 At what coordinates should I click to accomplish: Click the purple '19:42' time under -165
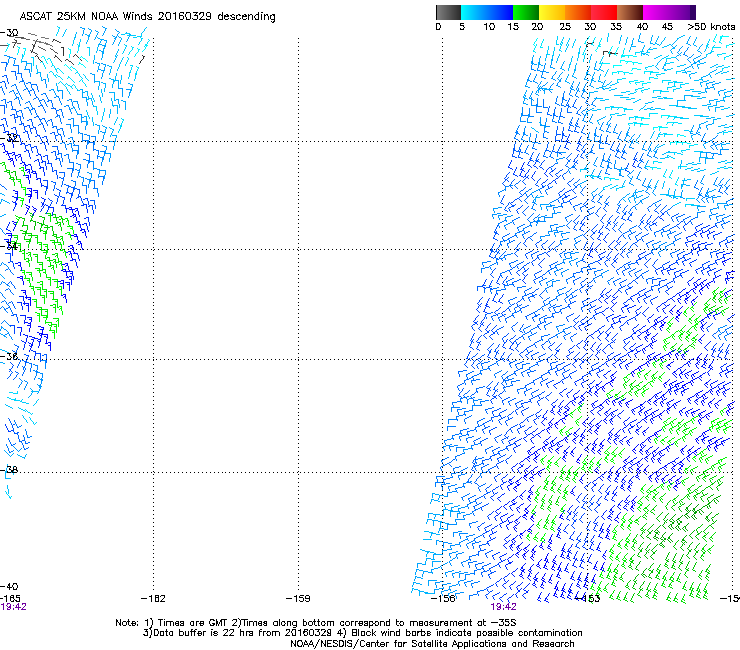(x=13, y=607)
